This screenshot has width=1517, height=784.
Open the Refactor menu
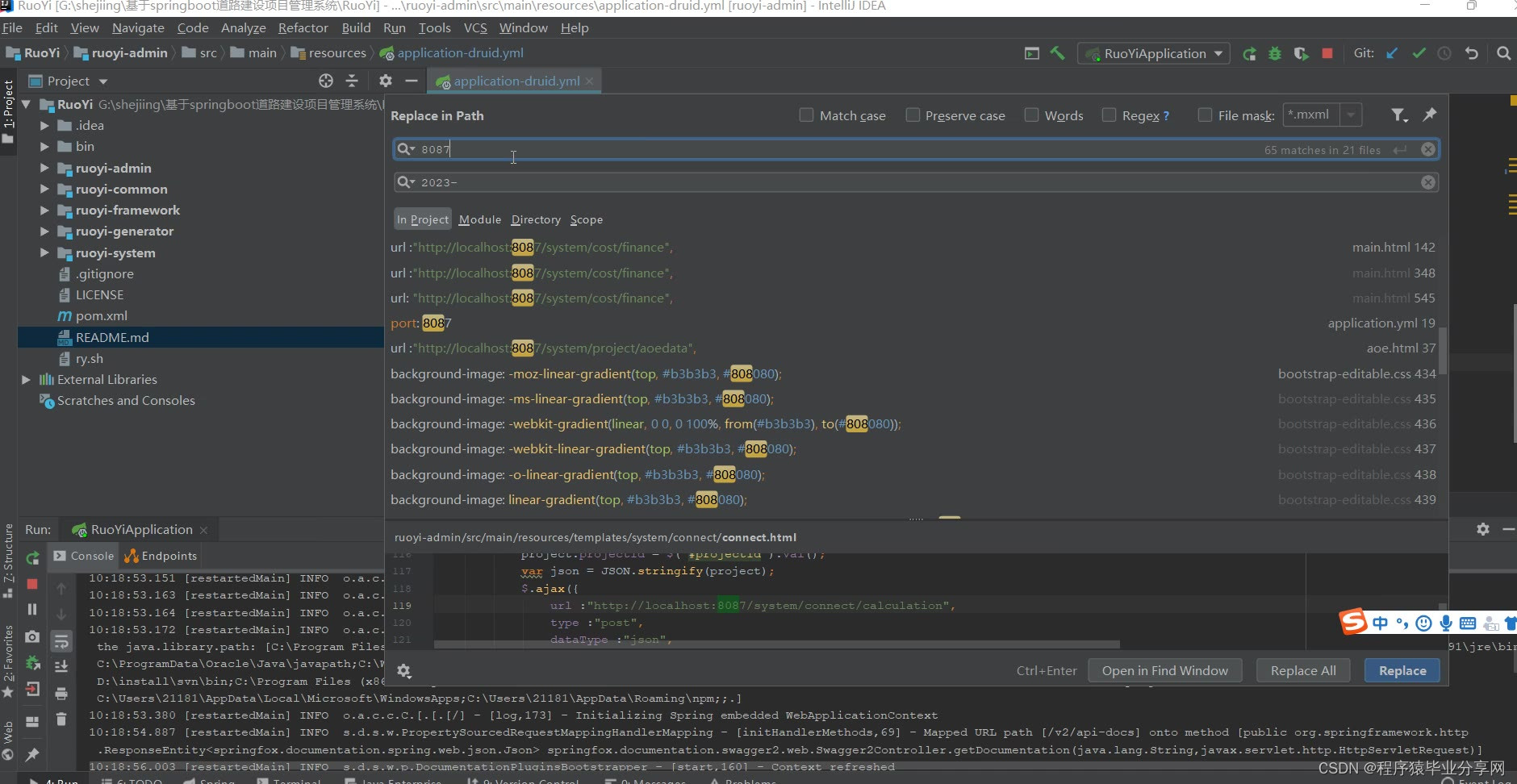click(303, 27)
